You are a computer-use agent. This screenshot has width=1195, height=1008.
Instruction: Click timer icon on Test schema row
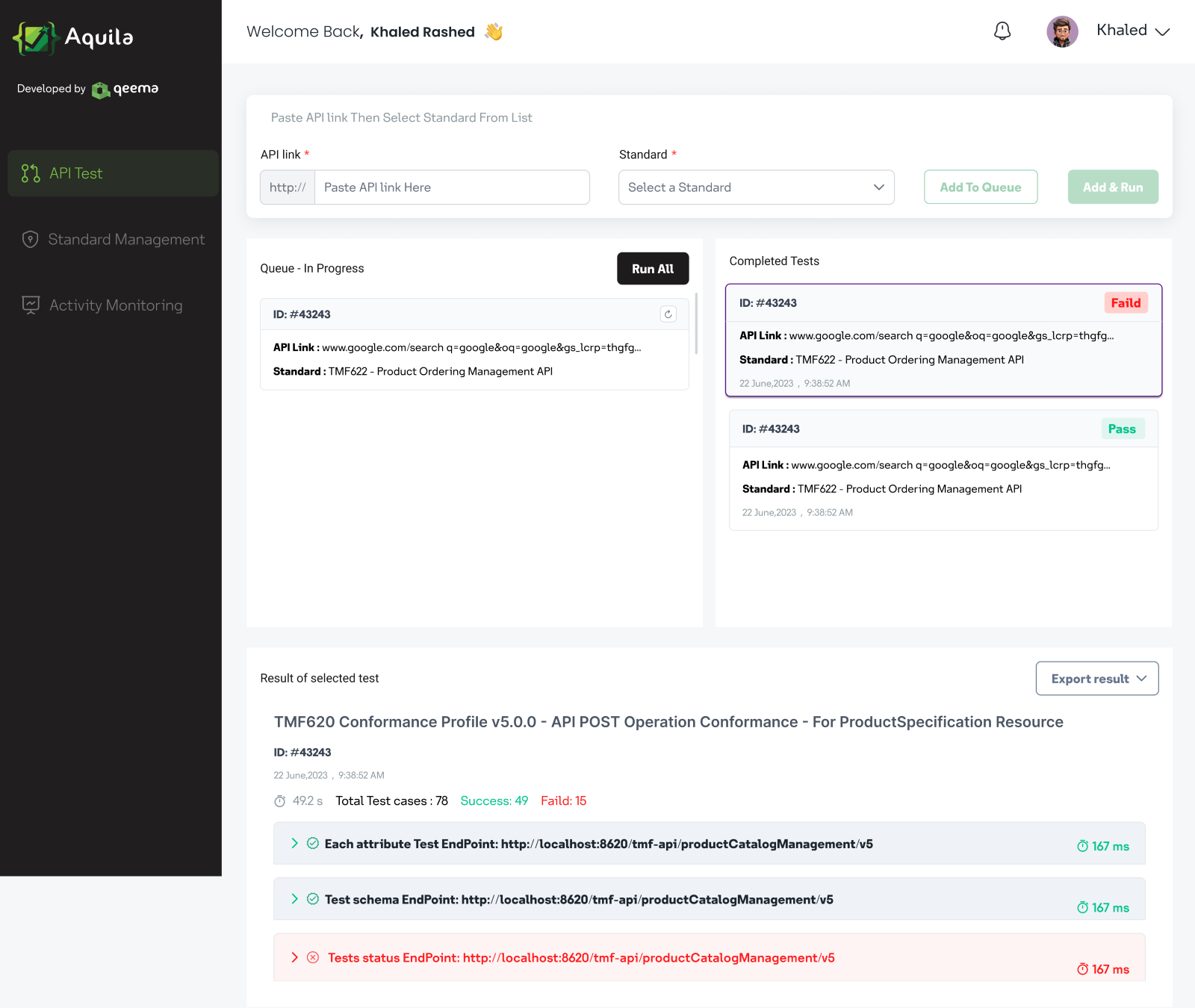pos(1082,907)
